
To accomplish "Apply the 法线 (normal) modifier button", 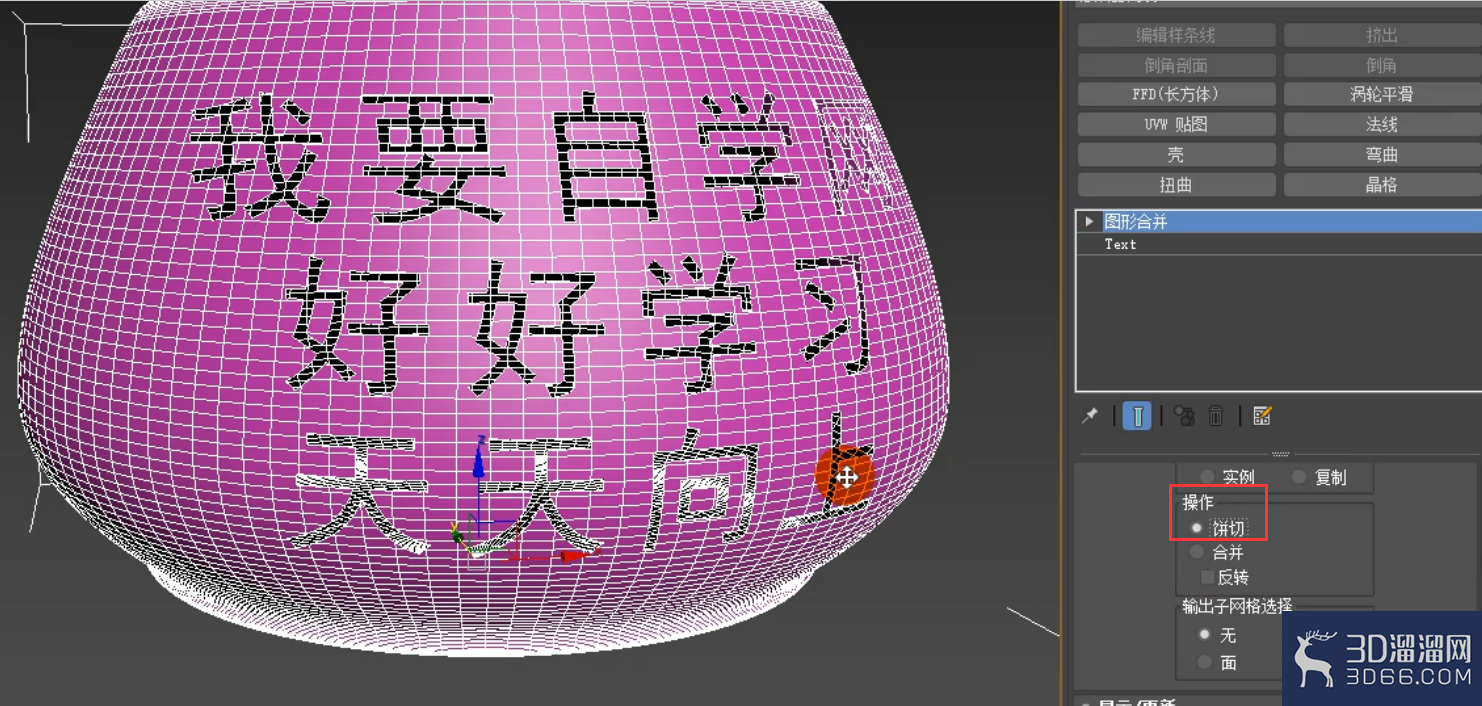I will click(x=1381, y=125).
